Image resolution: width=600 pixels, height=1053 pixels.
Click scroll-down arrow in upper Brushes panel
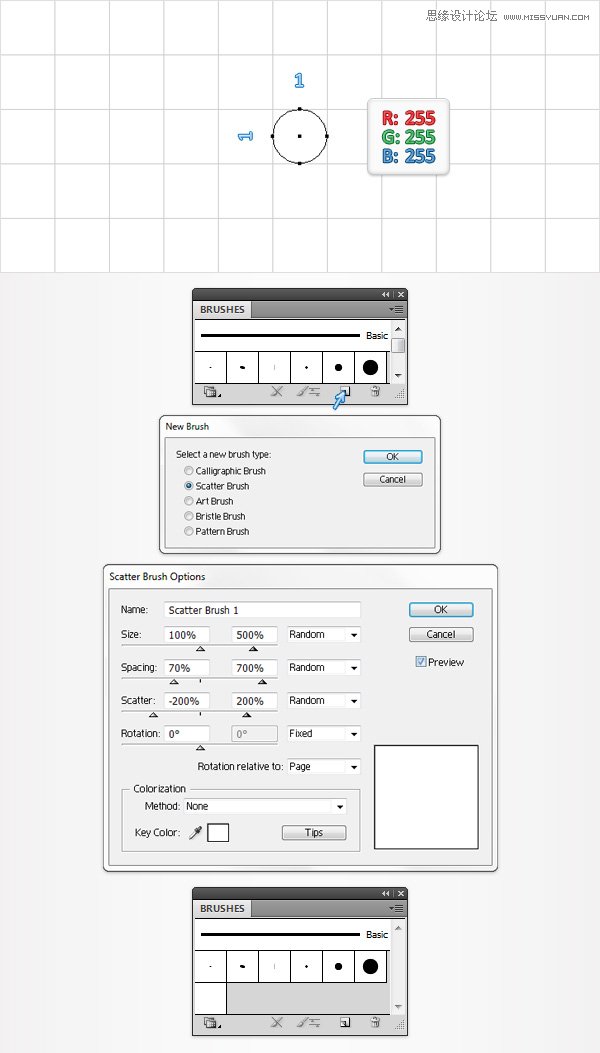coord(398,375)
